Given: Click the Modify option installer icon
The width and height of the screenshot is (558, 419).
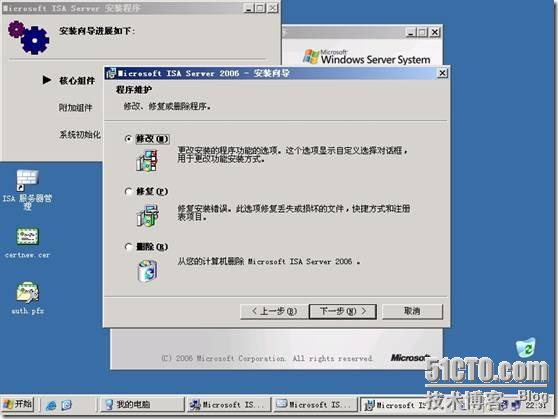Looking at the screenshot, I should tap(147, 161).
